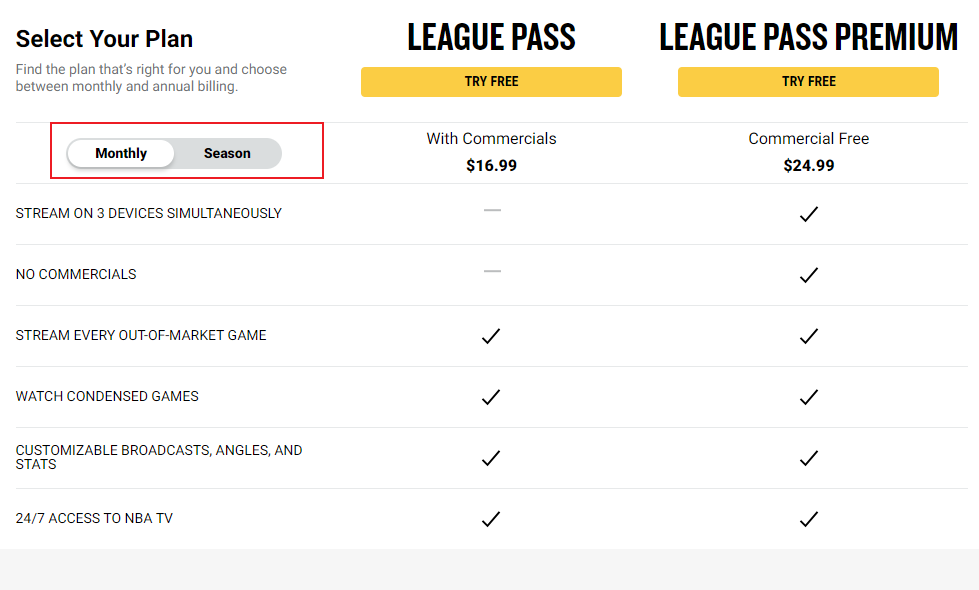Click League Pass dash for No Commercials
The width and height of the screenshot is (979, 590).
coord(491,271)
